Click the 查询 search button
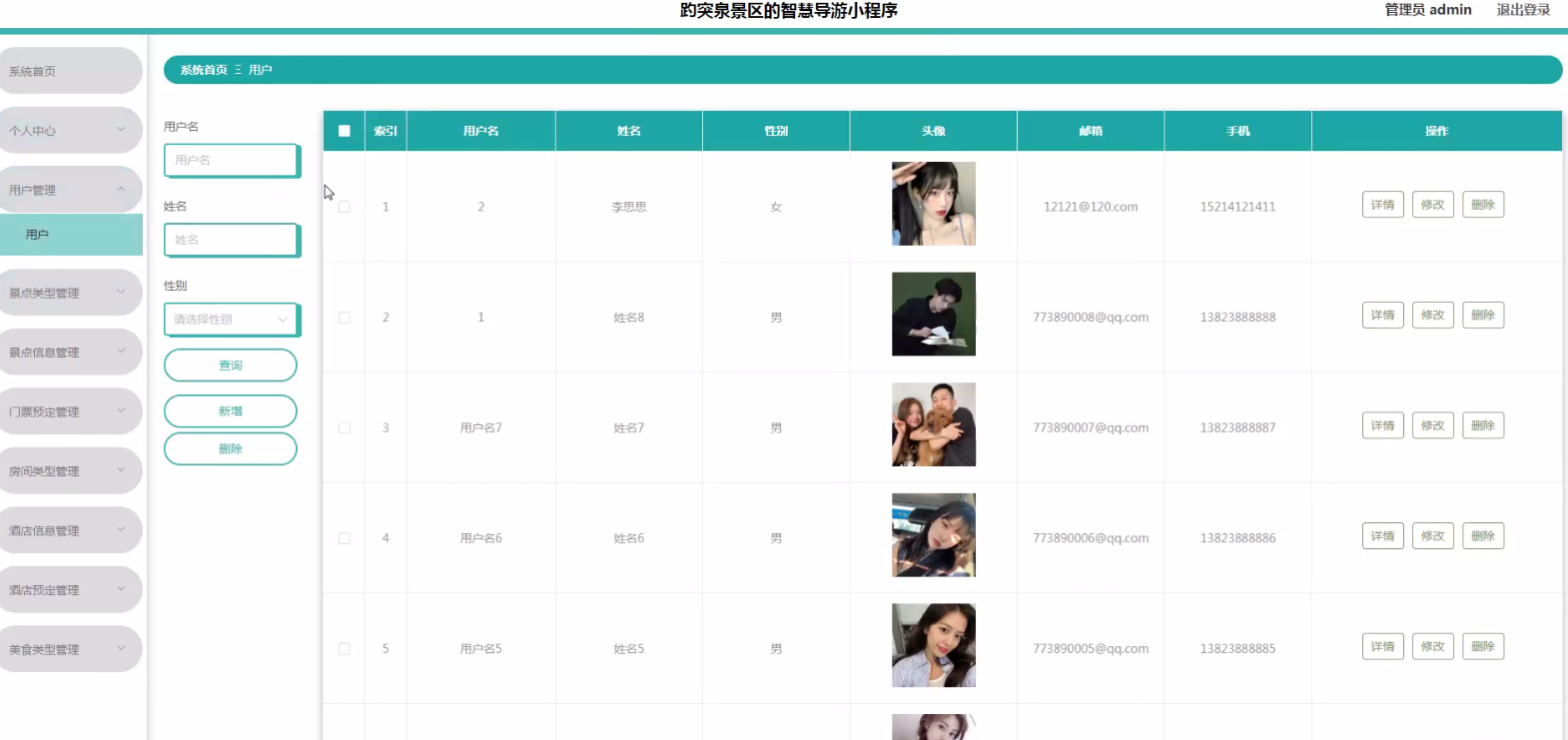 point(231,366)
